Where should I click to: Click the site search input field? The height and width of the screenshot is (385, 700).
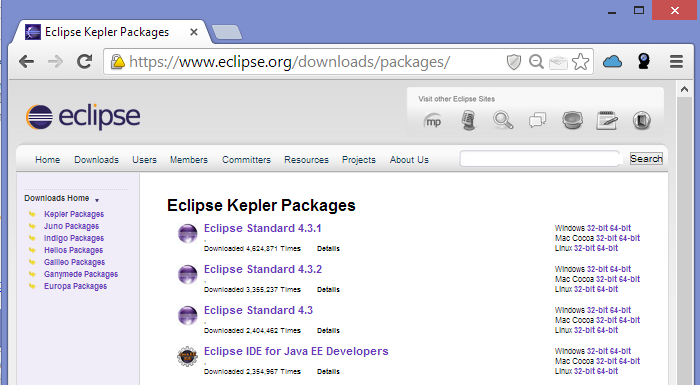(x=540, y=159)
